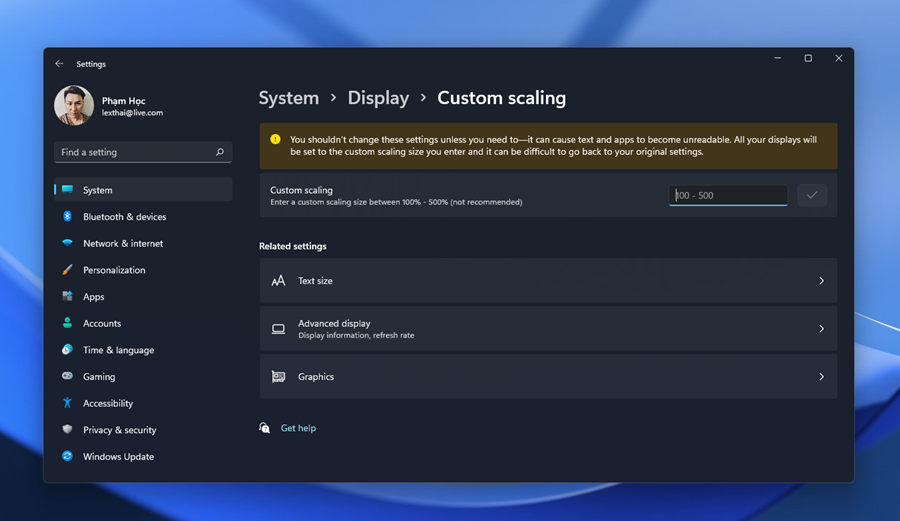Expand Advanced display chevron arrow
900x521 pixels.
(x=821, y=329)
